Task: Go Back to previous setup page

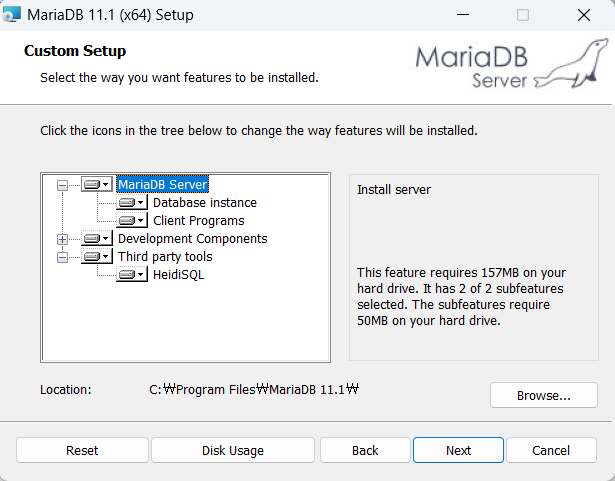Action: pyautogui.click(x=365, y=450)
